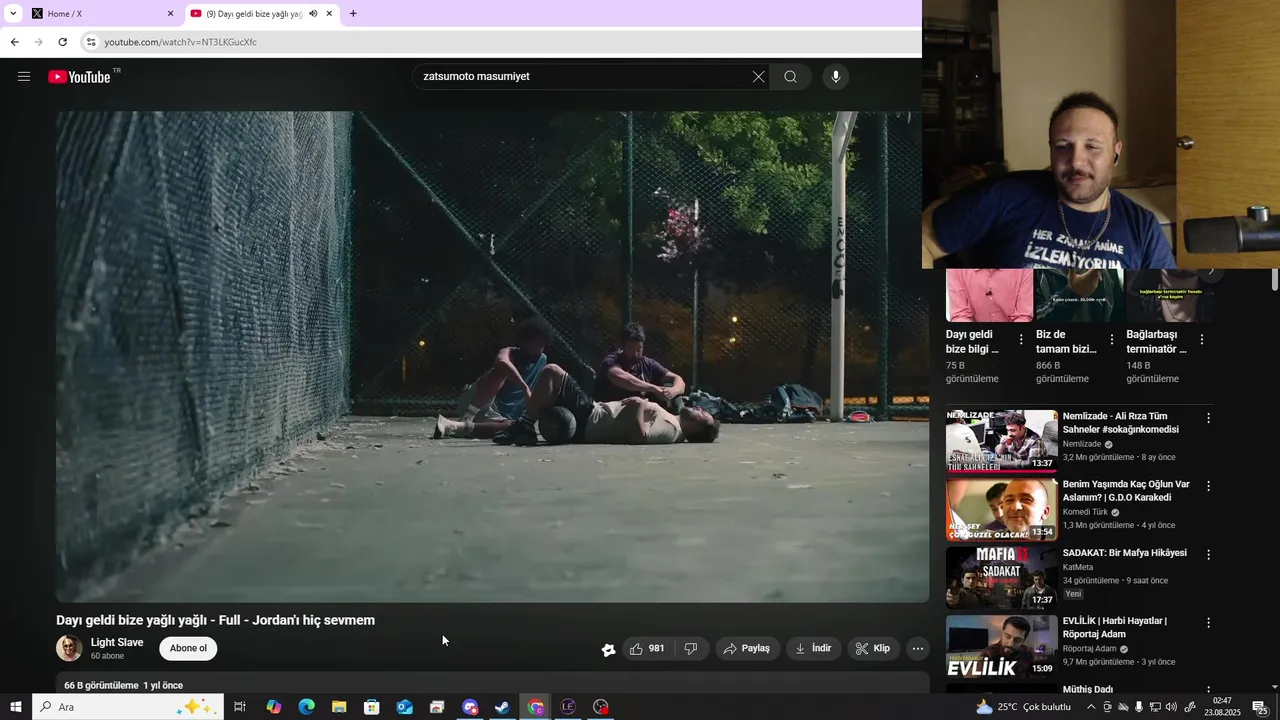Screen dimensions: 1280x720
Task: Open a new browser tab
Action: pos(353,14)
